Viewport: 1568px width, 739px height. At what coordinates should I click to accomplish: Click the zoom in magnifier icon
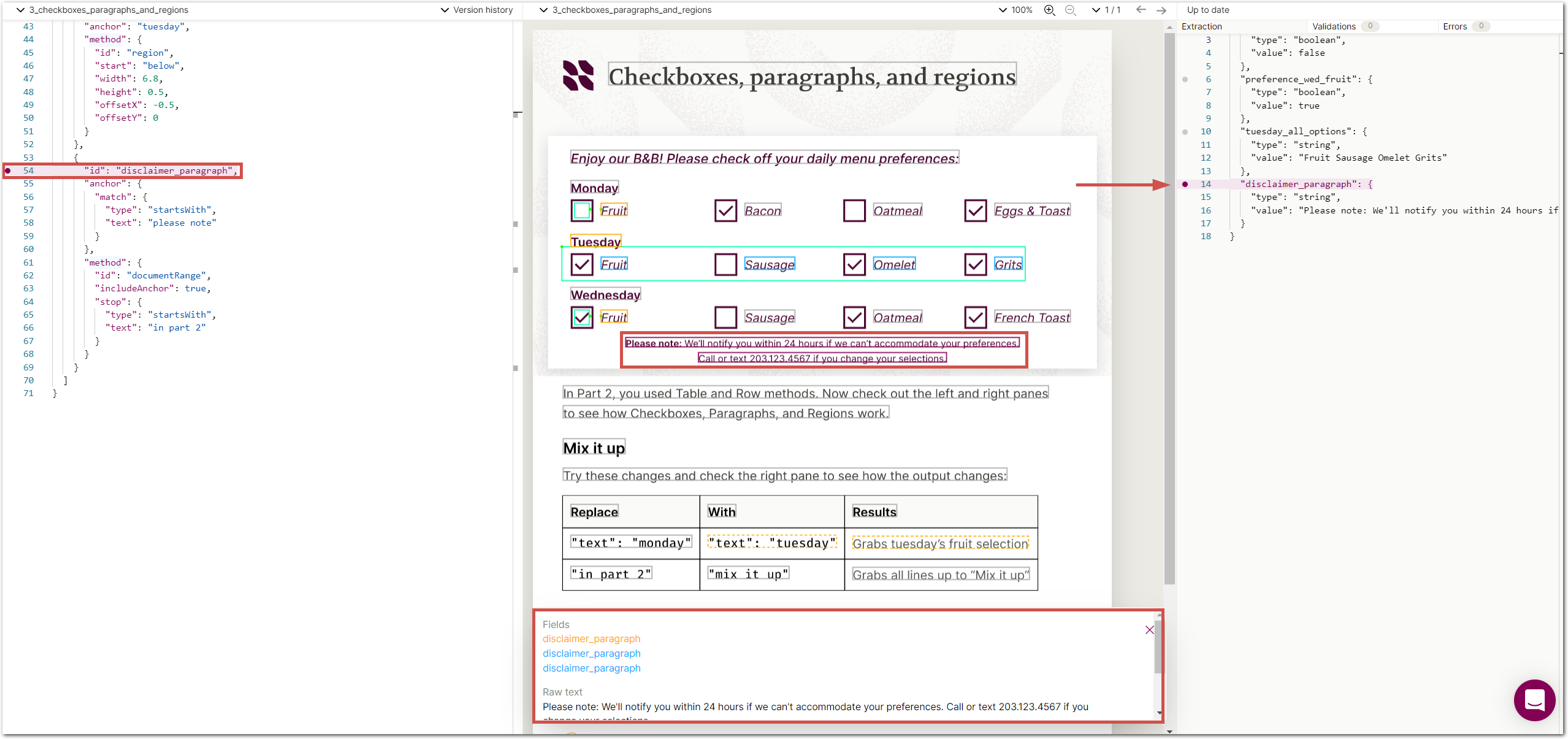(x=1049, y=10)
